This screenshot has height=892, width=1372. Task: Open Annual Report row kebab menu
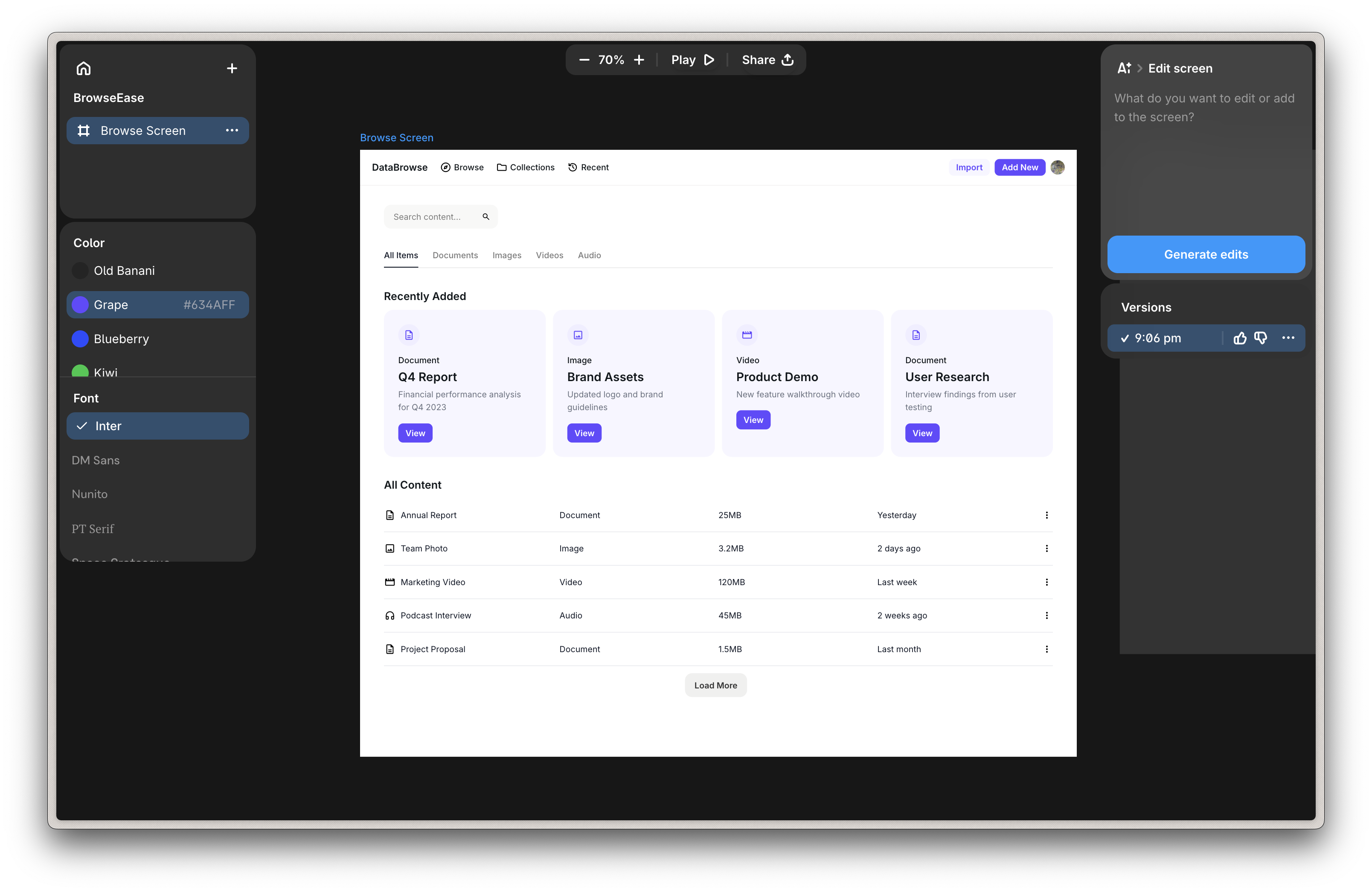tap(1046, 515)
